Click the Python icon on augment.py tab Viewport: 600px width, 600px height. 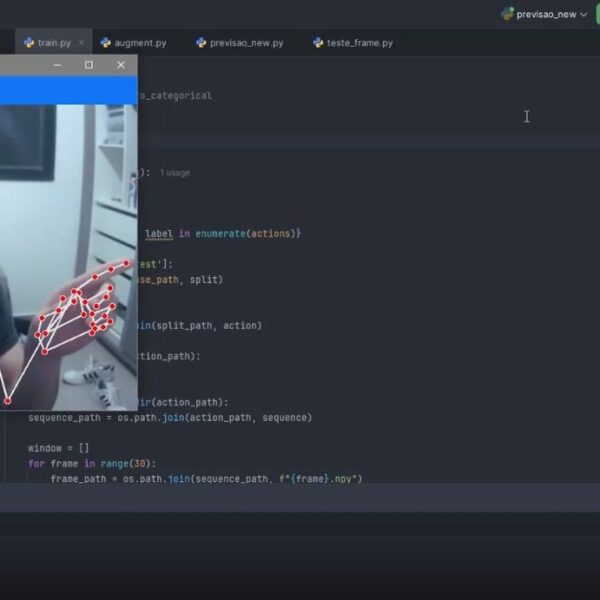106,43
